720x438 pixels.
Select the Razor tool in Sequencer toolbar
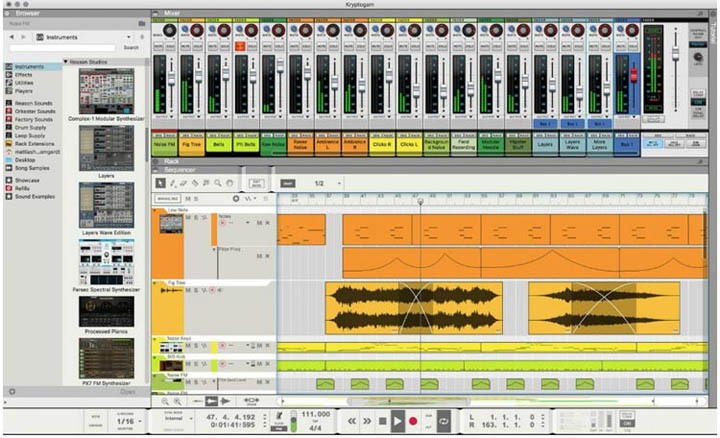click(195, 183)
